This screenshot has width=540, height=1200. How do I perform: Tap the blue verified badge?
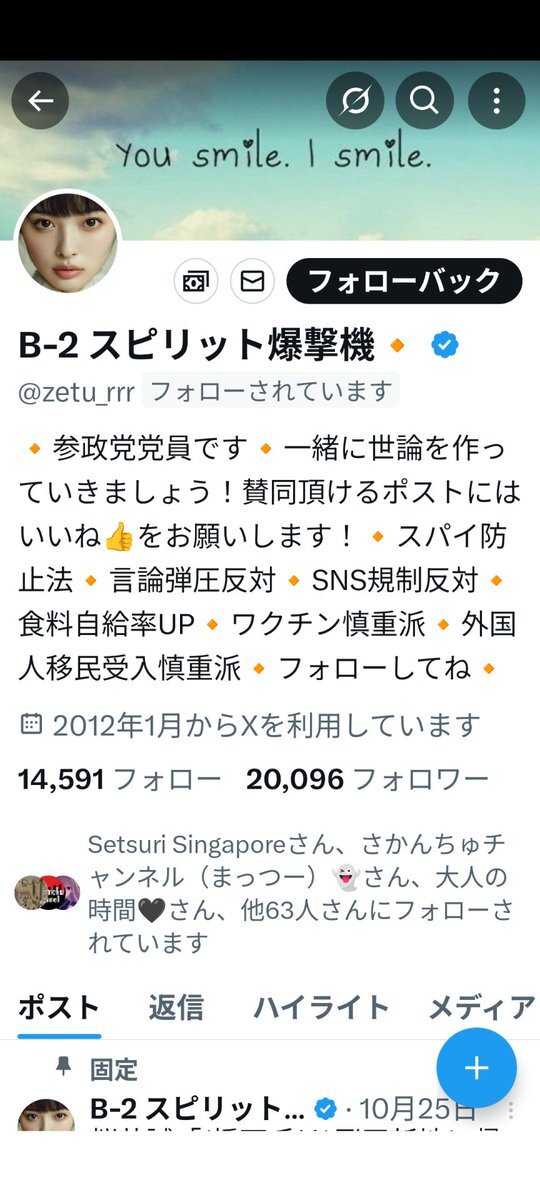click(445, 346)
